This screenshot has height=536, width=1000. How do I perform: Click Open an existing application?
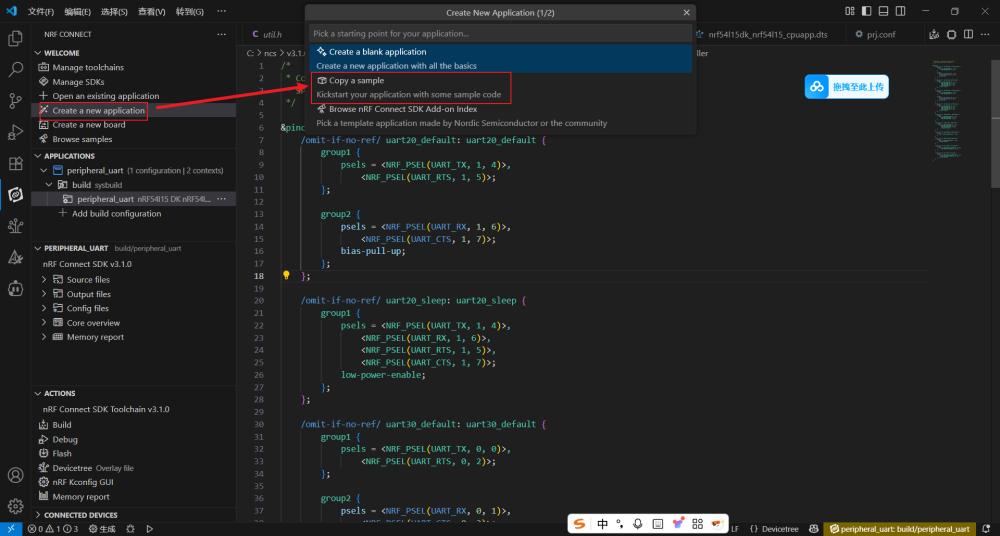point(106,96)
